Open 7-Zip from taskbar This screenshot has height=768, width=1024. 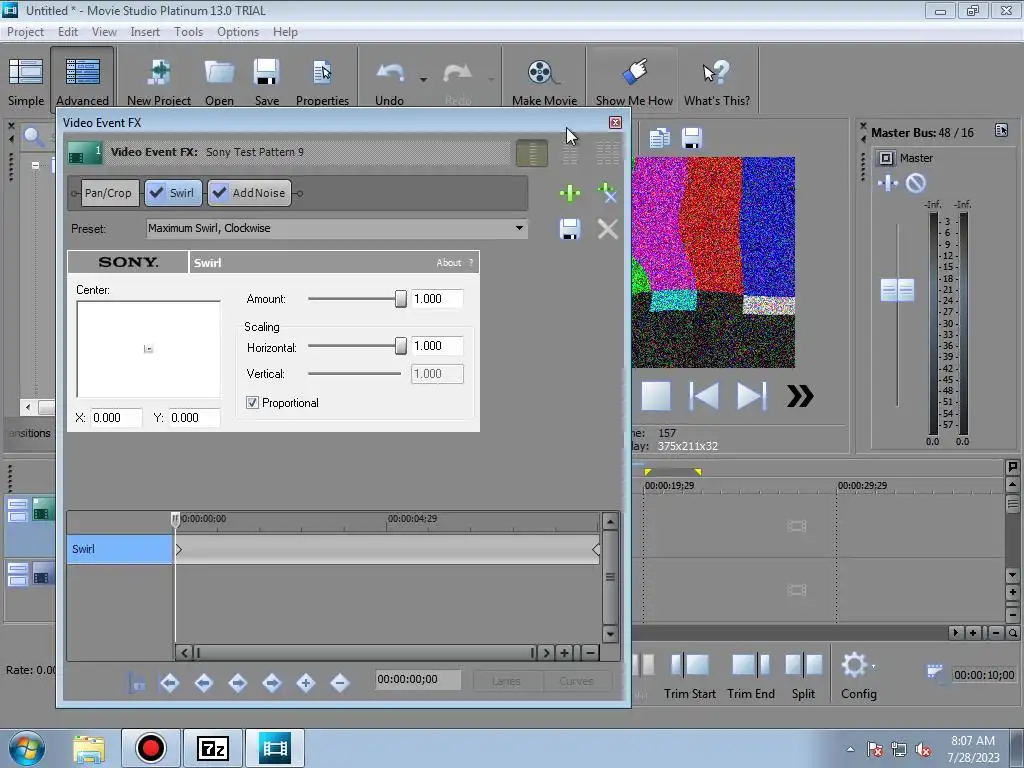(x=213, y=748)
